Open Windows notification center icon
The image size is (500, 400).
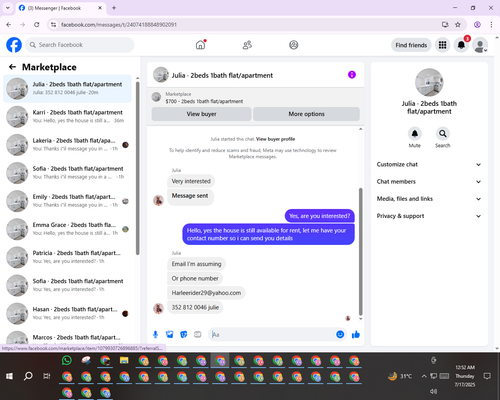[487, 376]
